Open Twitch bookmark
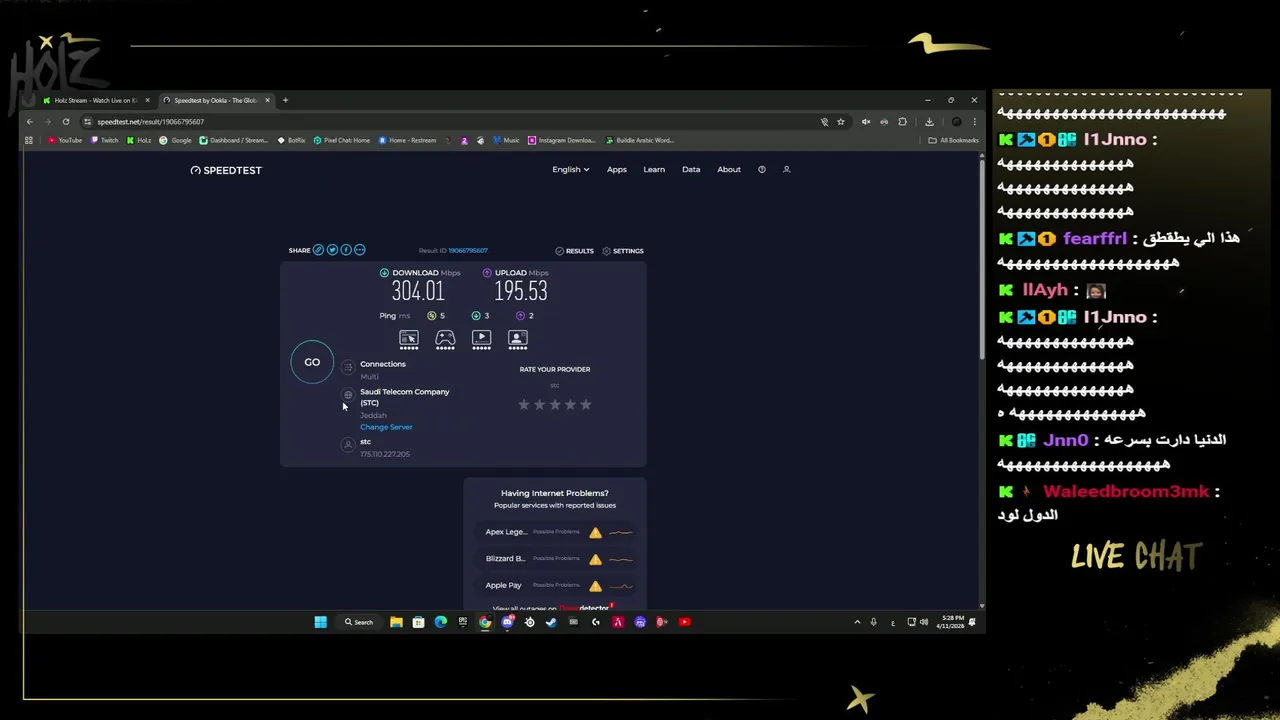The height and width of the screenshot is (720, 1280). pos(104,140)
